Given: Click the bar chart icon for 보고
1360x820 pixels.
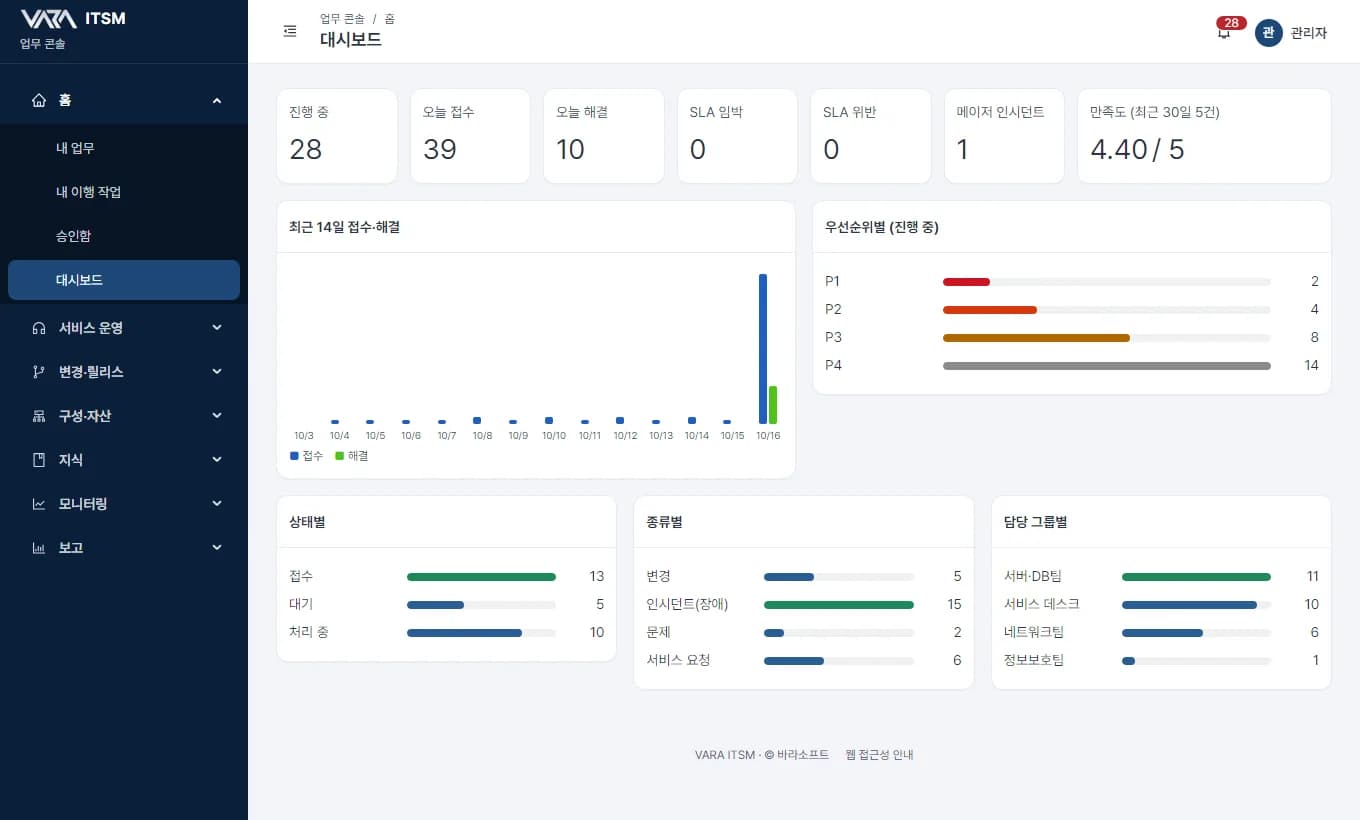Looking at the screenshot, I should [39, 548].
